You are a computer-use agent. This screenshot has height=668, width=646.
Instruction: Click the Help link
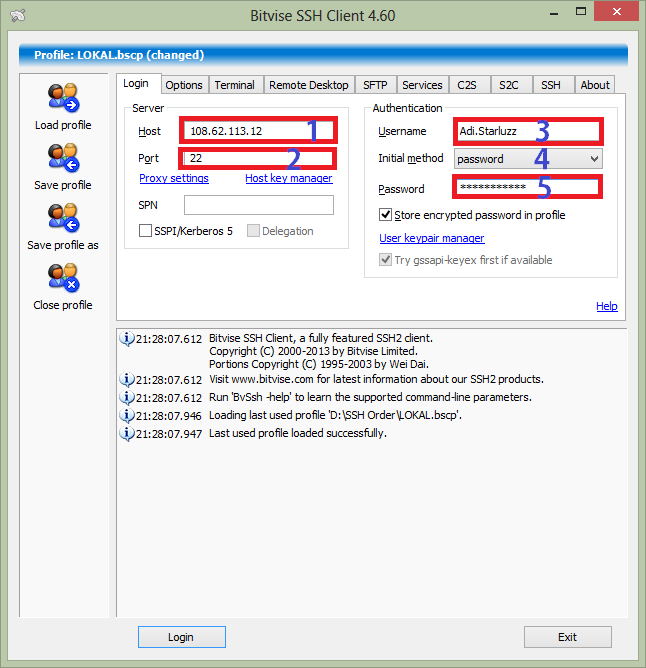pos(607,306)
